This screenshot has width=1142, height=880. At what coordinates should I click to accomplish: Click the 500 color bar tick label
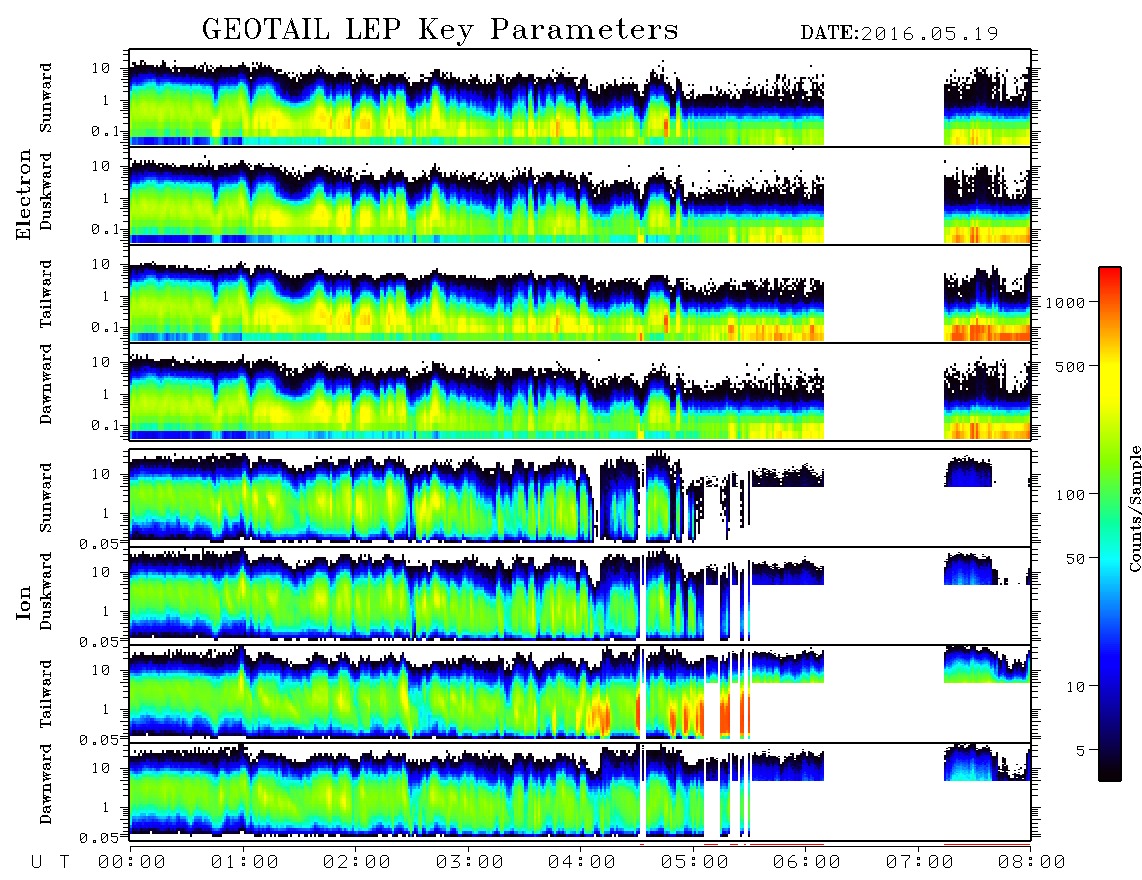pos(1069,366)
